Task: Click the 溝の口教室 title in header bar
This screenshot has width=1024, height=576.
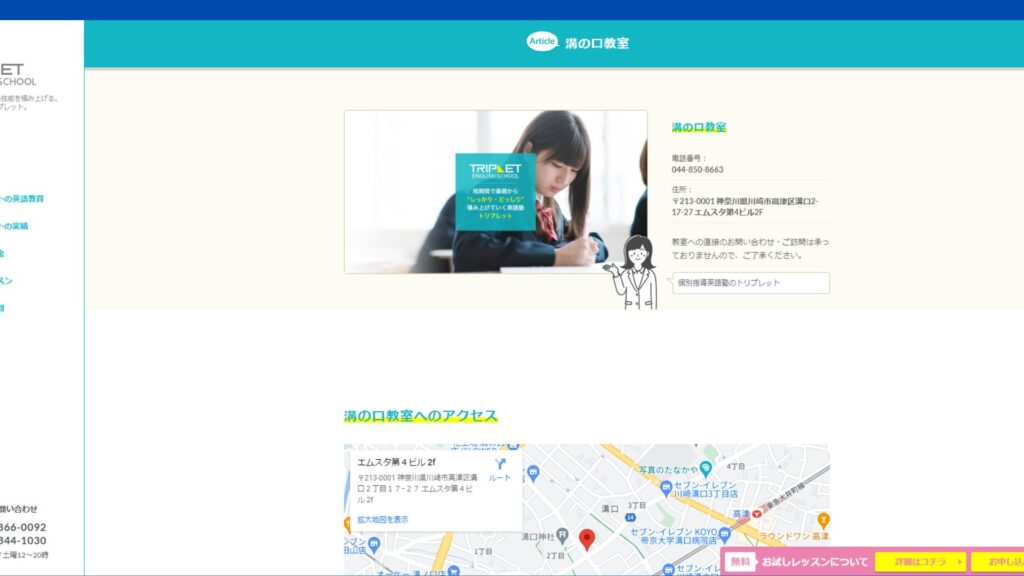Action: 597,43
